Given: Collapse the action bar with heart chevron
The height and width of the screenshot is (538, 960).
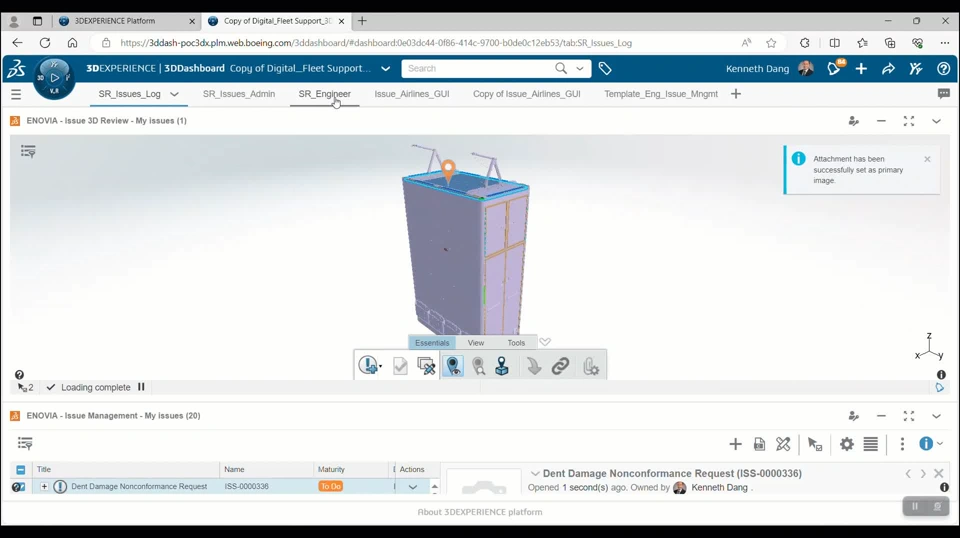Looking at the screenshot, I should click(x=545, y=342).
